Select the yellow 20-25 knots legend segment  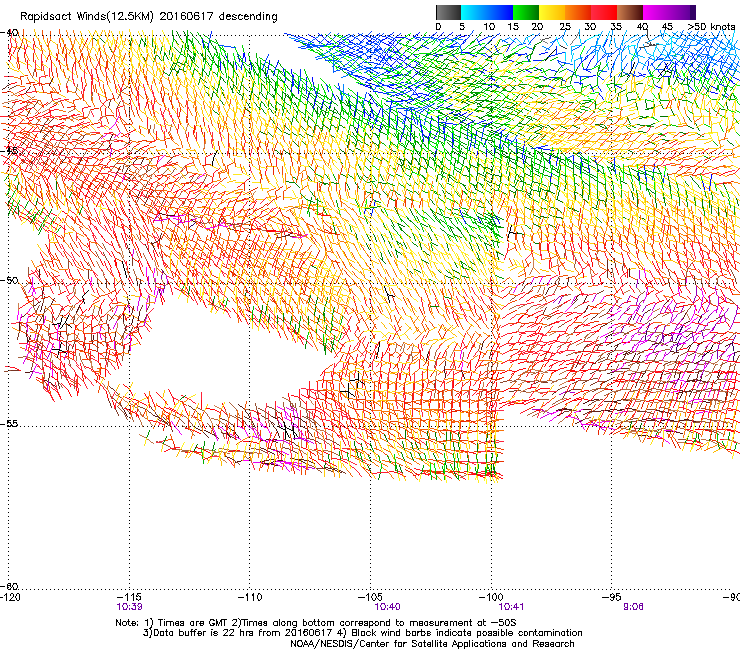point(552,12)
